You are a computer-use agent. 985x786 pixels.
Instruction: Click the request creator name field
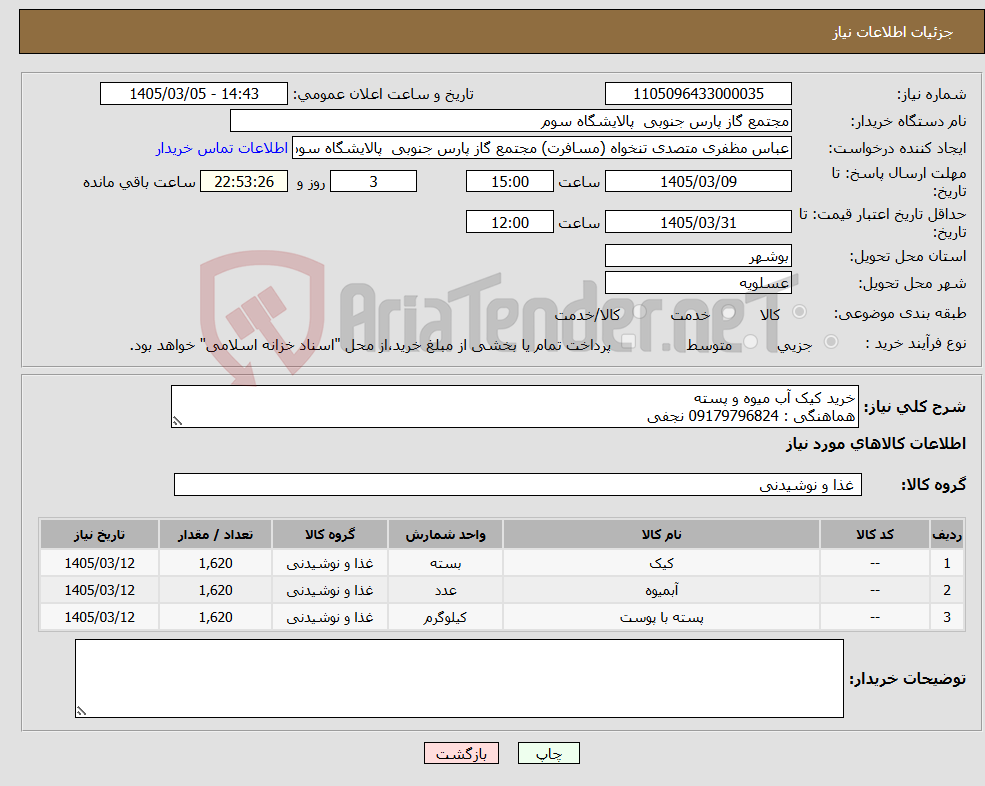pos(541,148)
